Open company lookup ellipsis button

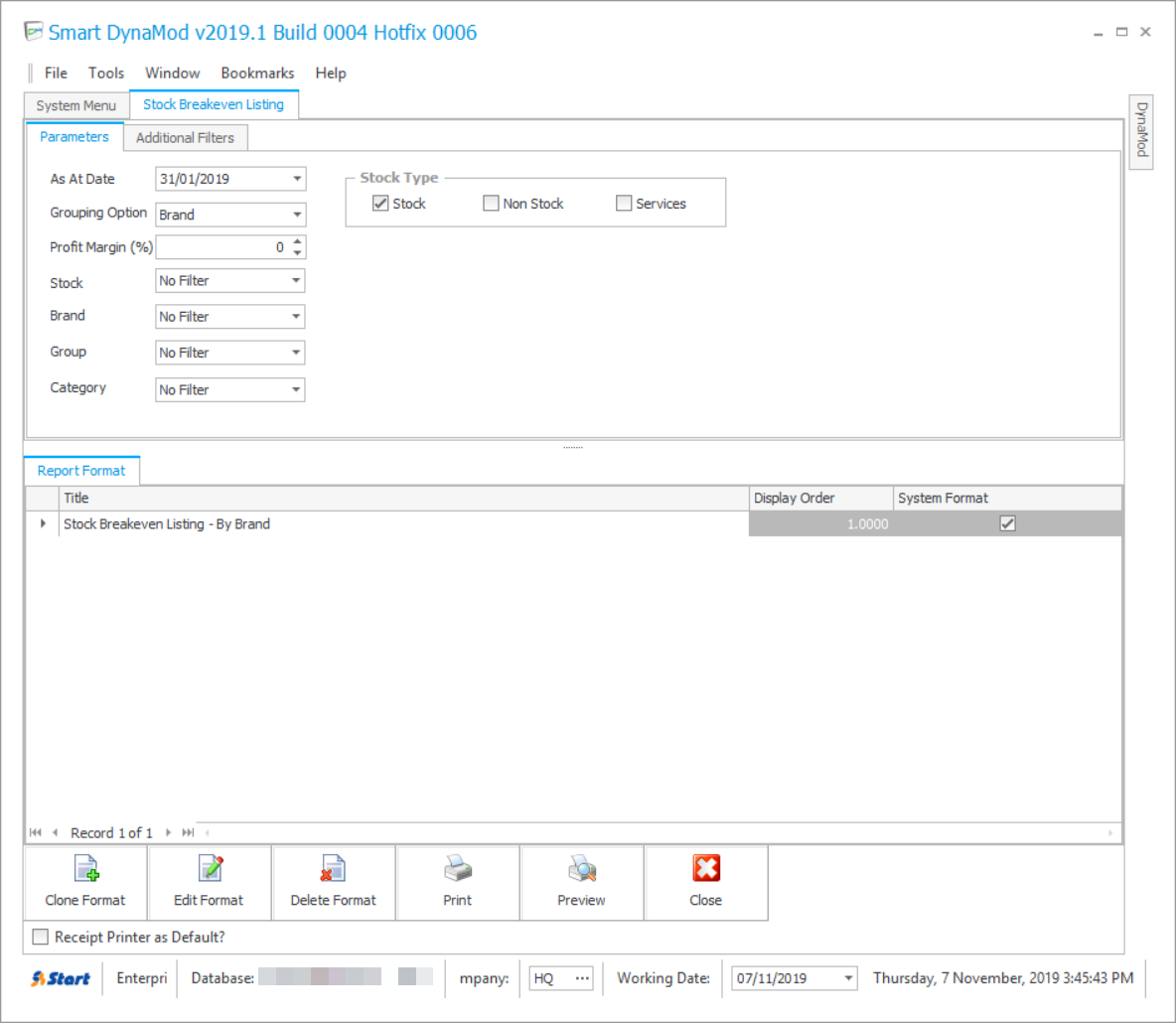[582, 978]
